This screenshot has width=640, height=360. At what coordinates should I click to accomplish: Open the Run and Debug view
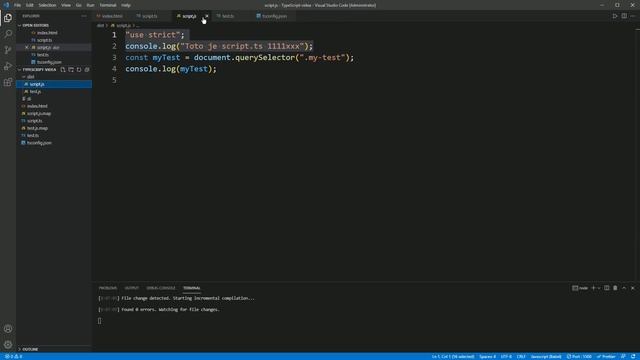coord(8,66)
